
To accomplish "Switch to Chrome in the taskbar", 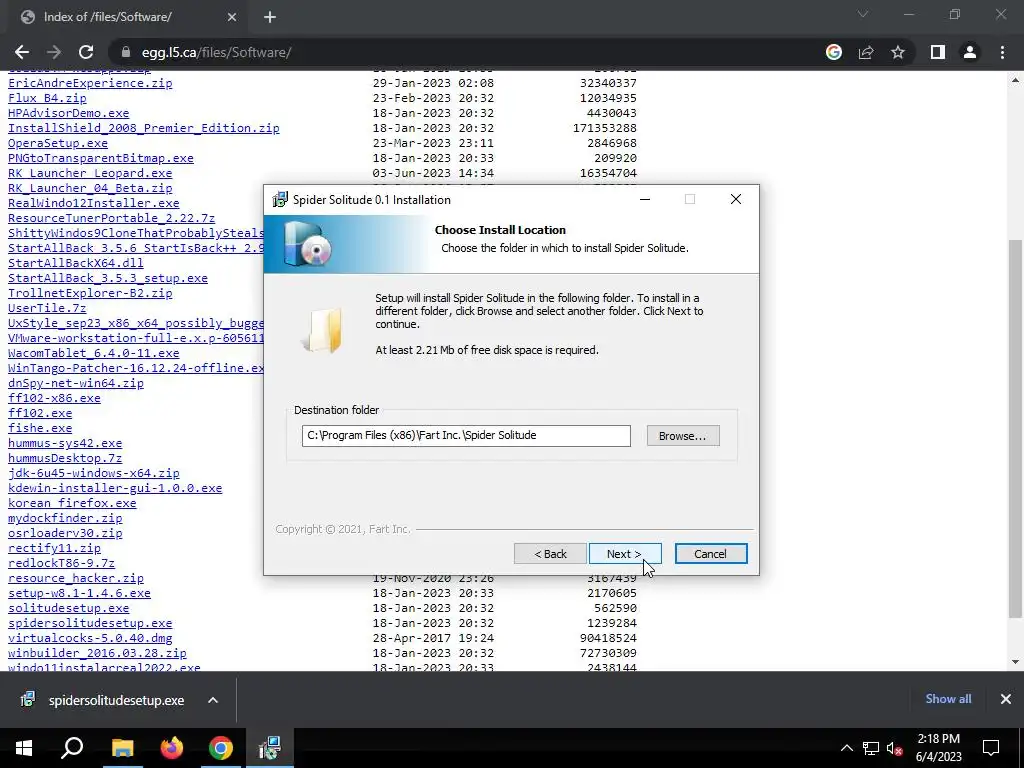I will pos(221,748).
